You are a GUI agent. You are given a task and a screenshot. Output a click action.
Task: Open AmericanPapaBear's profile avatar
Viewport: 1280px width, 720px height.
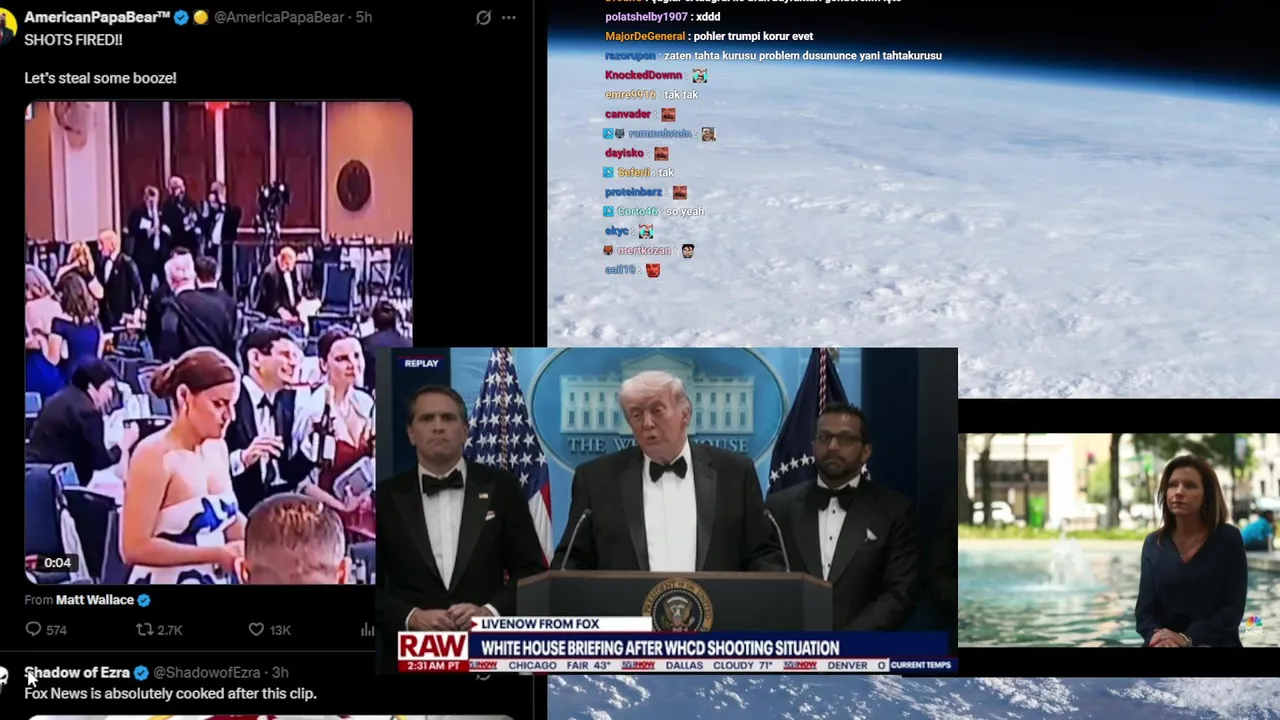pyautogui.click(x=6, y=25)
